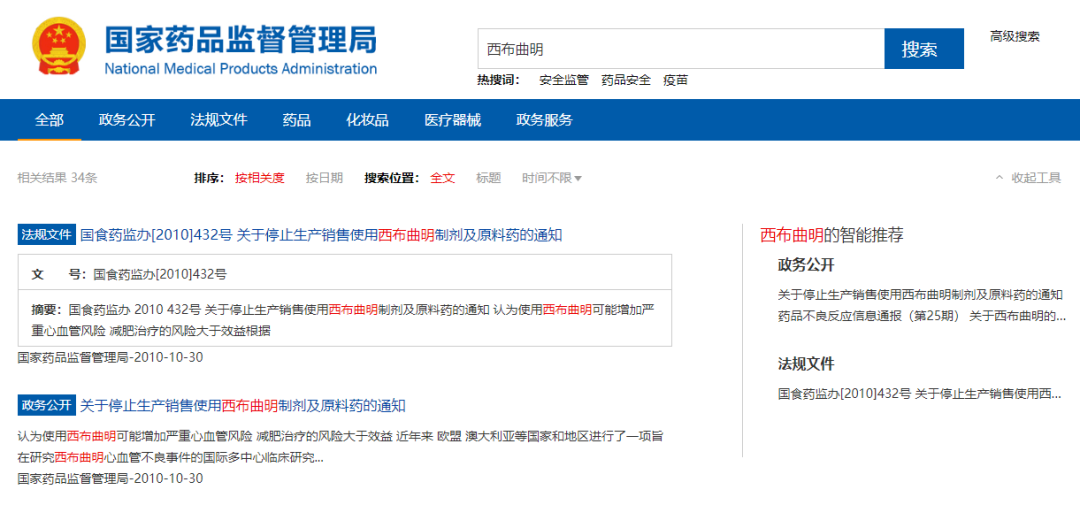Switch to the 化妆品 tab
The height and width of the screenshot is (505, 1080).
[367, 121]
